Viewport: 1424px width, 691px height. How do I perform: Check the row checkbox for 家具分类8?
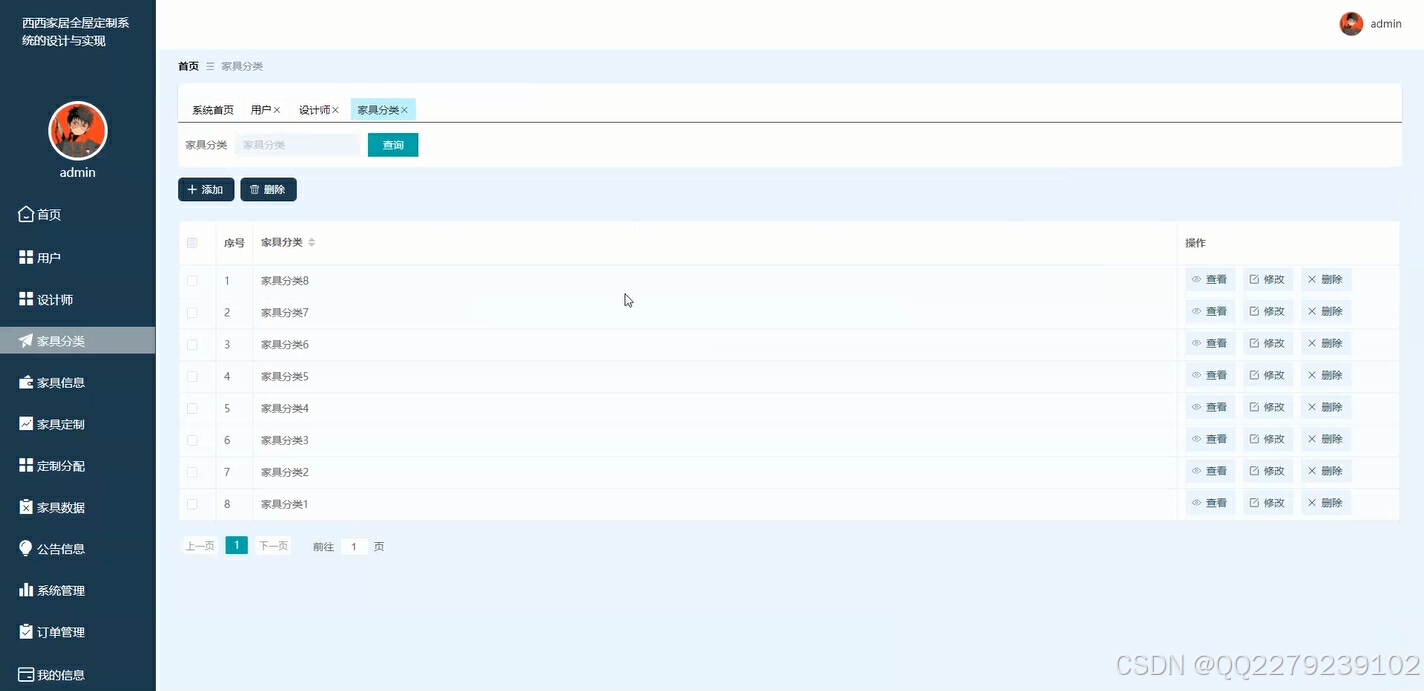(192, 280)
